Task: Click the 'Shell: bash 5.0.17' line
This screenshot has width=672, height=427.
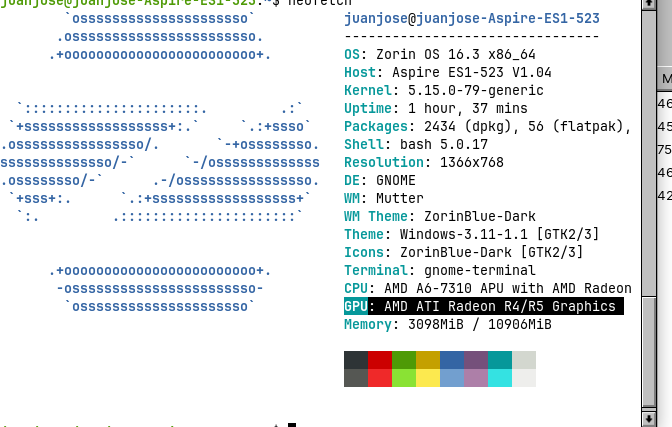Action: point(416,144)
